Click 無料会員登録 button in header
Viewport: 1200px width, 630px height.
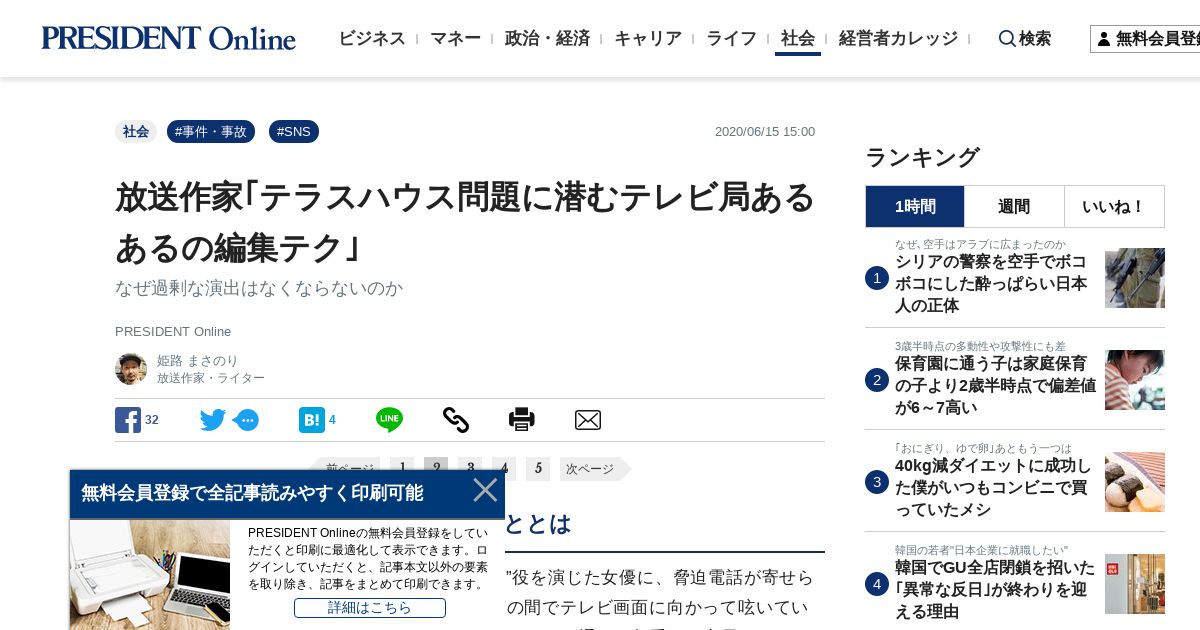pyautogui.click(x=1146, y=39)
